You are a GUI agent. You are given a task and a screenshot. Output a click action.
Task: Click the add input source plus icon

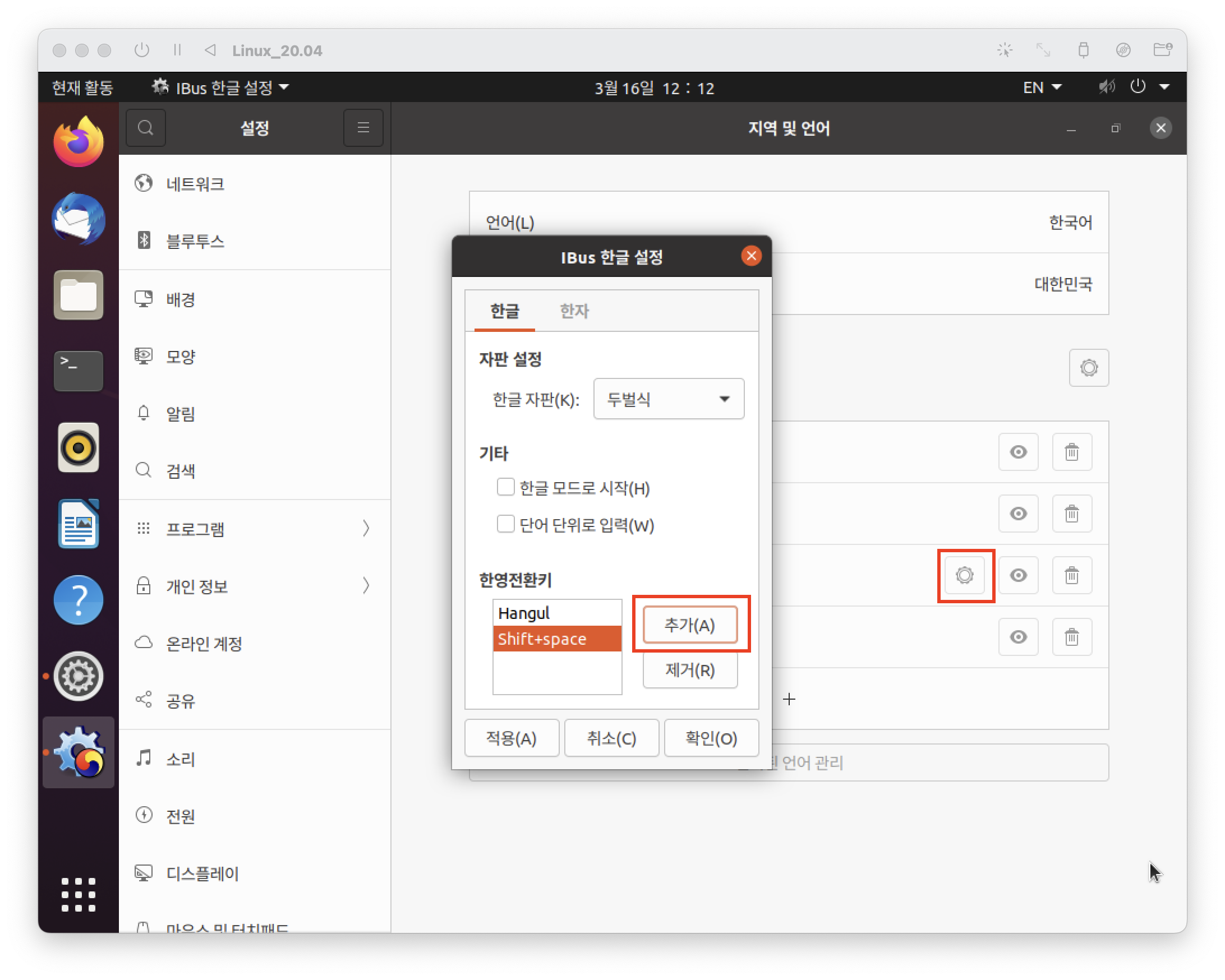click(x=789, y=699)
